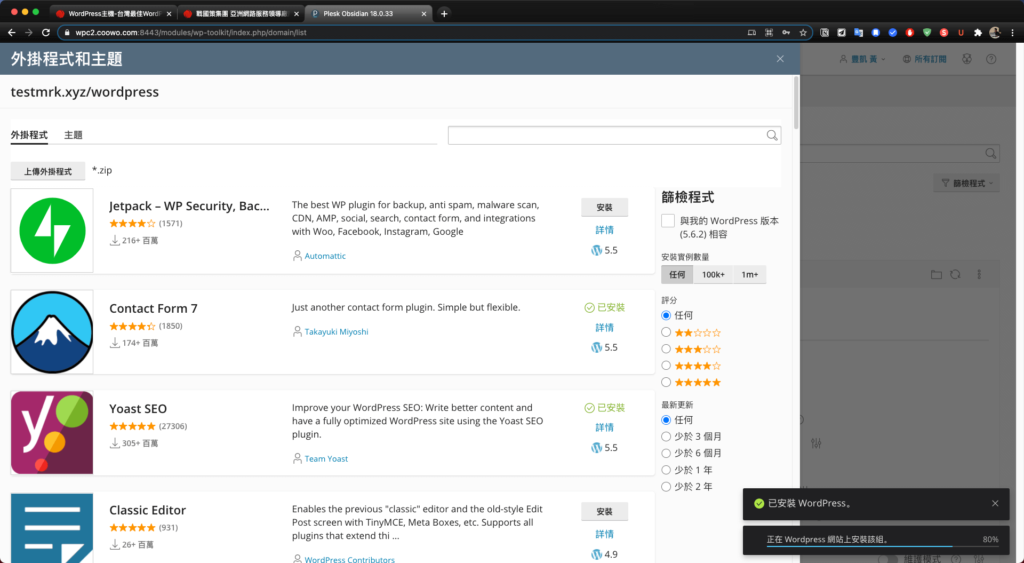This screenshot has height=563, width=1024.
Task: Select the 任何 rating radio button
Action: tap(666, 315)
